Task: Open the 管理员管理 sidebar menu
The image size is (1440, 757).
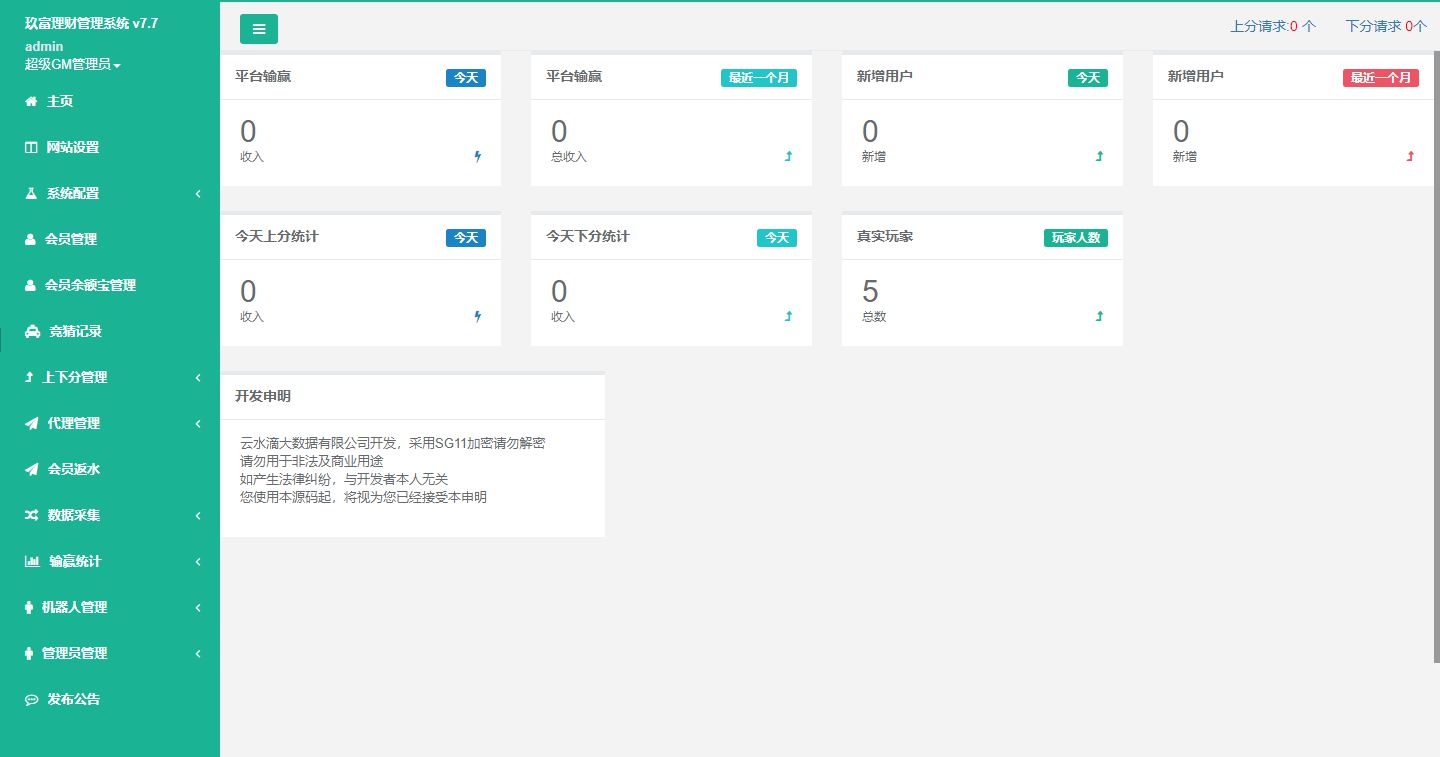Action: [x=74, y=653]
